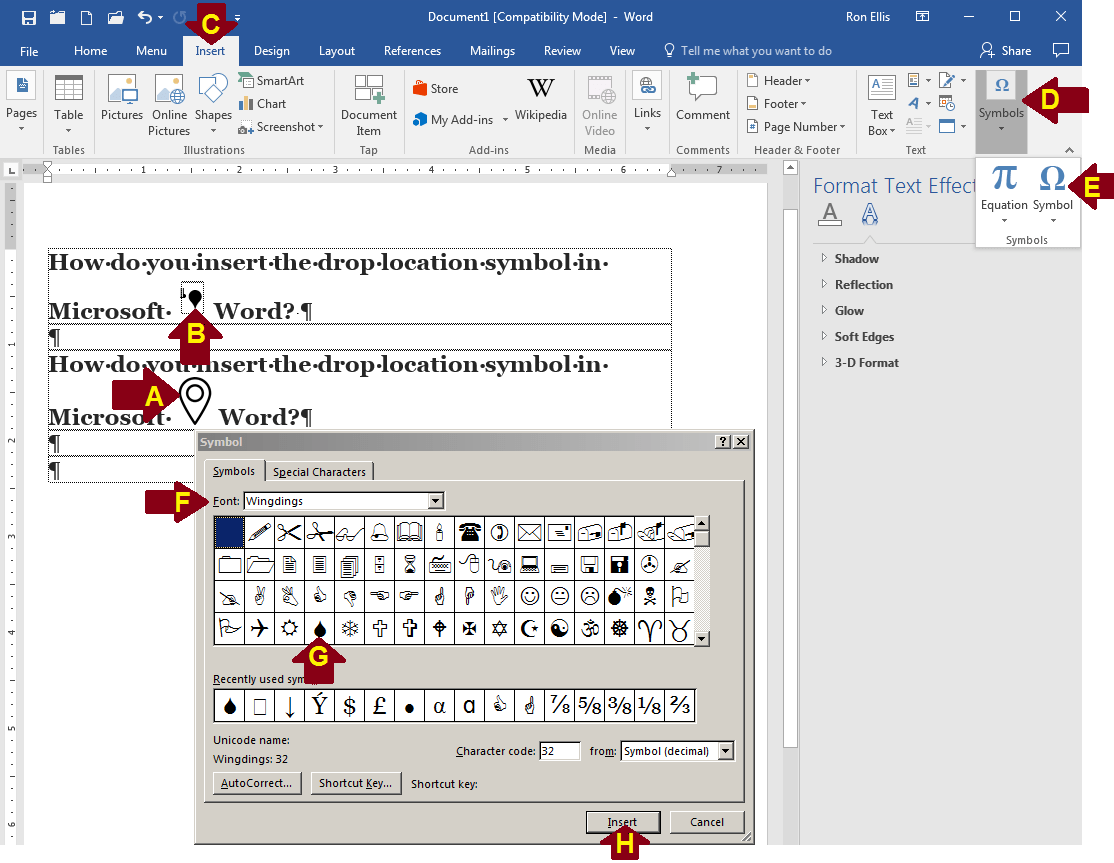Click the Insert button in Symbol dialog

pos(622,822)
